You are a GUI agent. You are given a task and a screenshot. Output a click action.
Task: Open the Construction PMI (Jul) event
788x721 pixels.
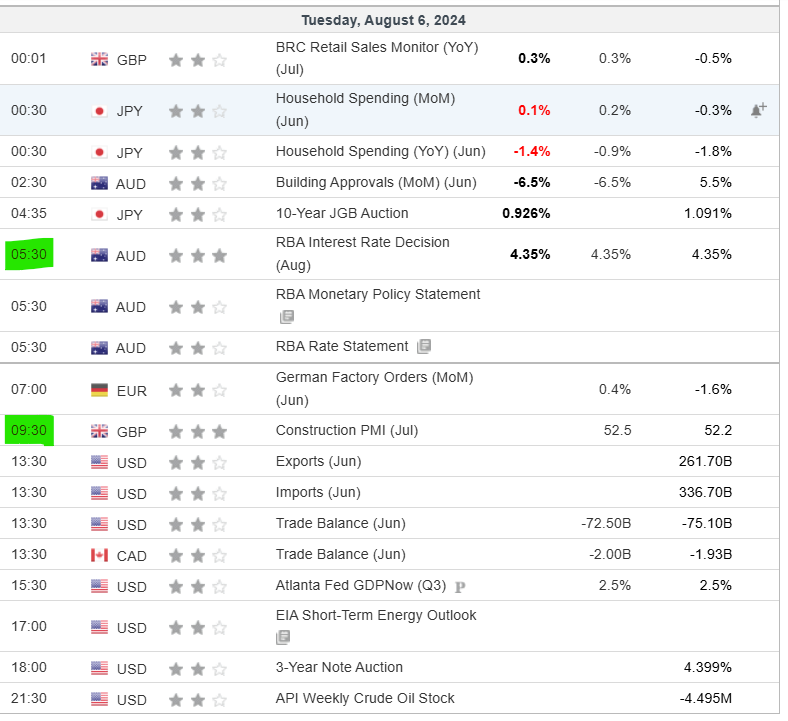[347, 430]
